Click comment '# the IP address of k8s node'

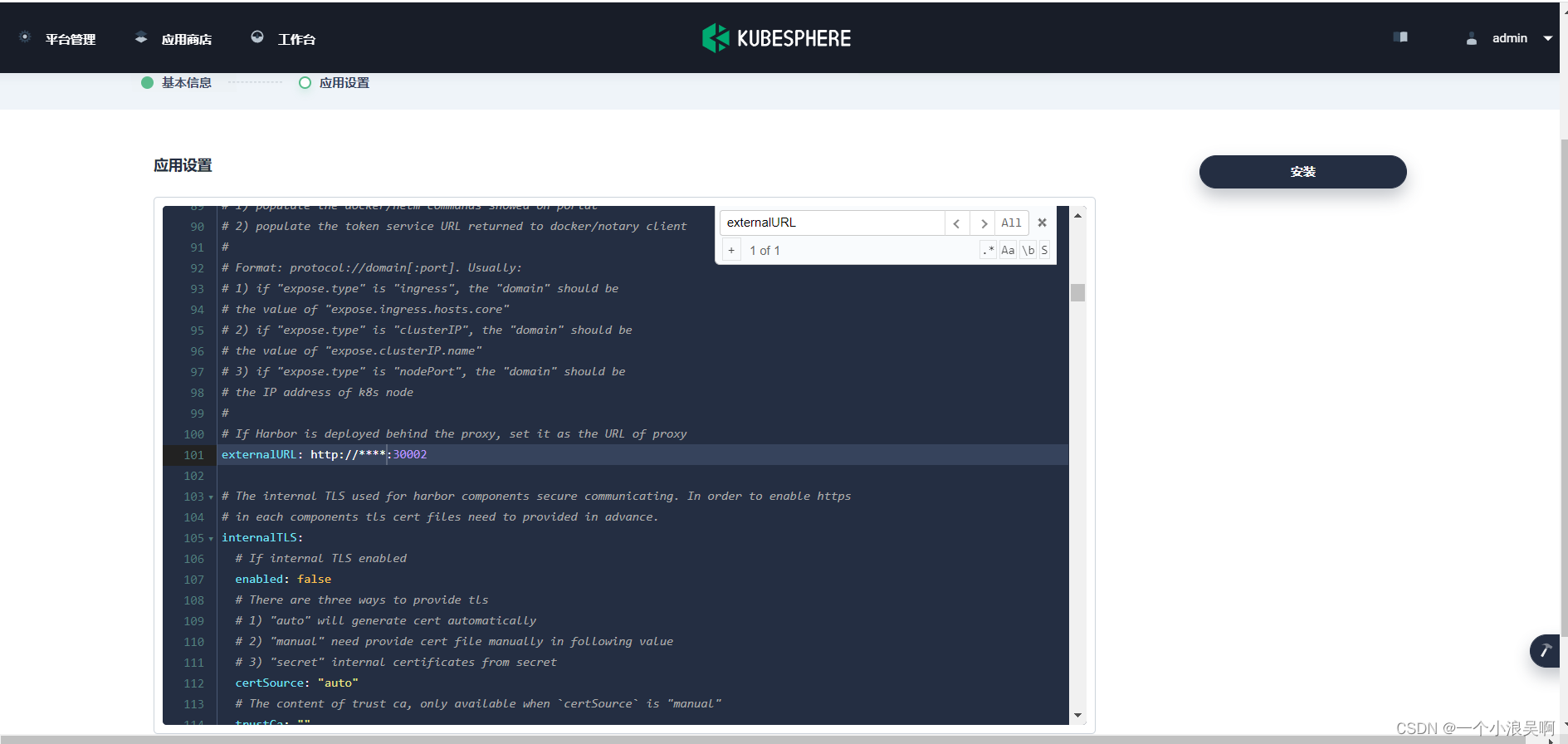tap(317, 393)
